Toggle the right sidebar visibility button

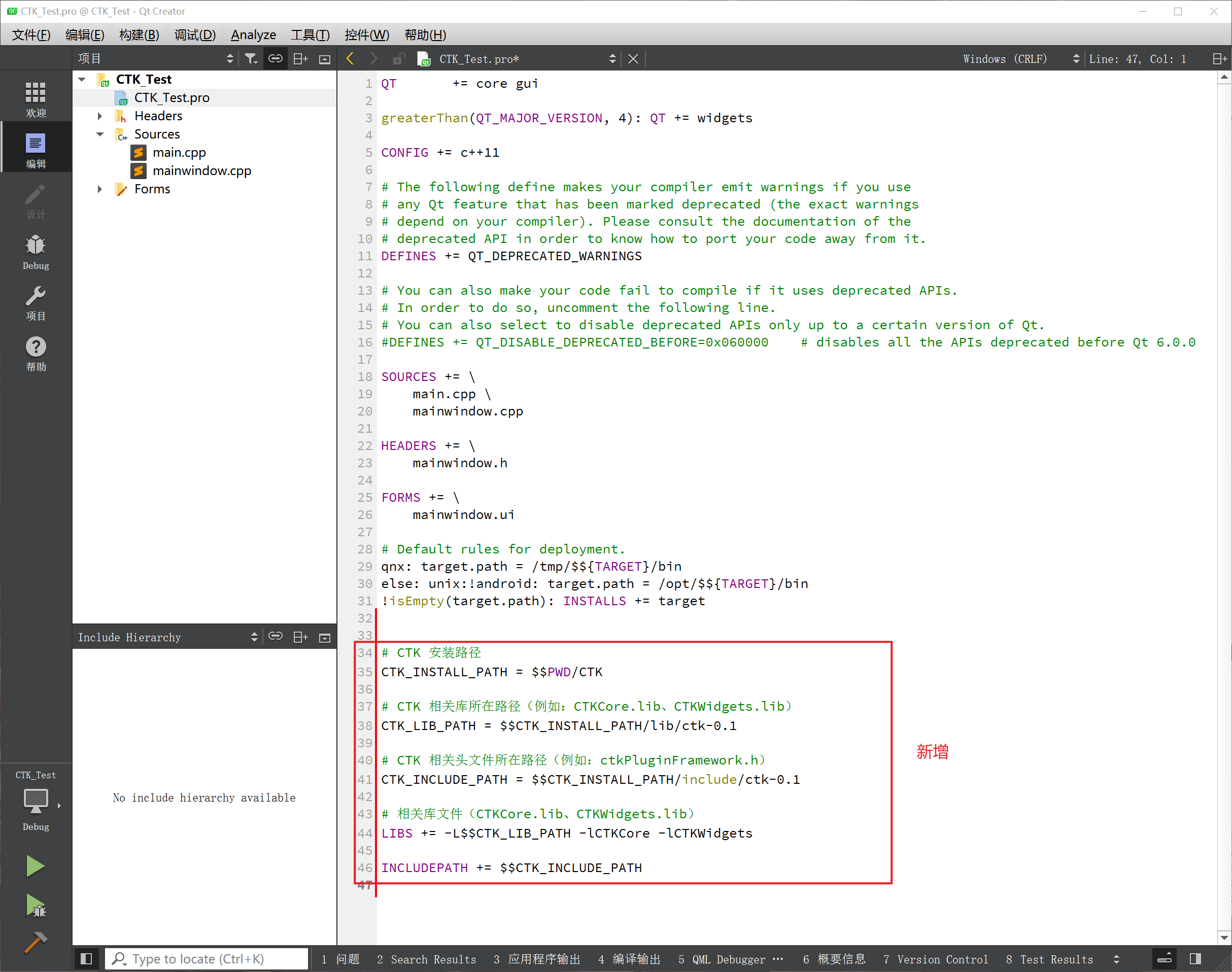[1195, 959]
